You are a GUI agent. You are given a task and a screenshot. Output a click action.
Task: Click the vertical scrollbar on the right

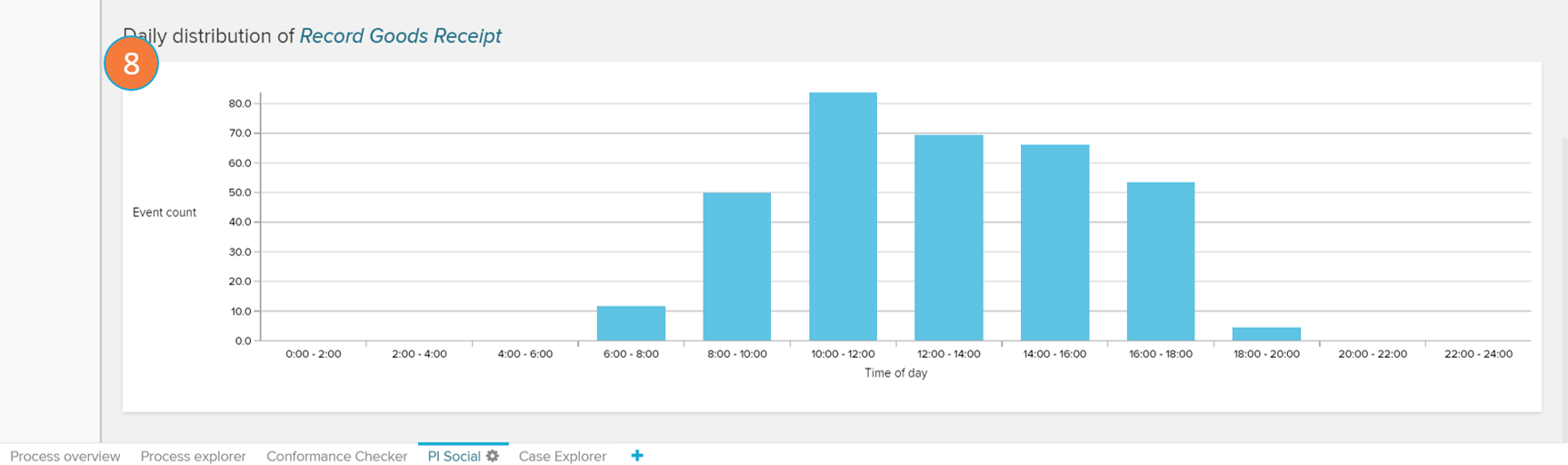pos(1563,272)
